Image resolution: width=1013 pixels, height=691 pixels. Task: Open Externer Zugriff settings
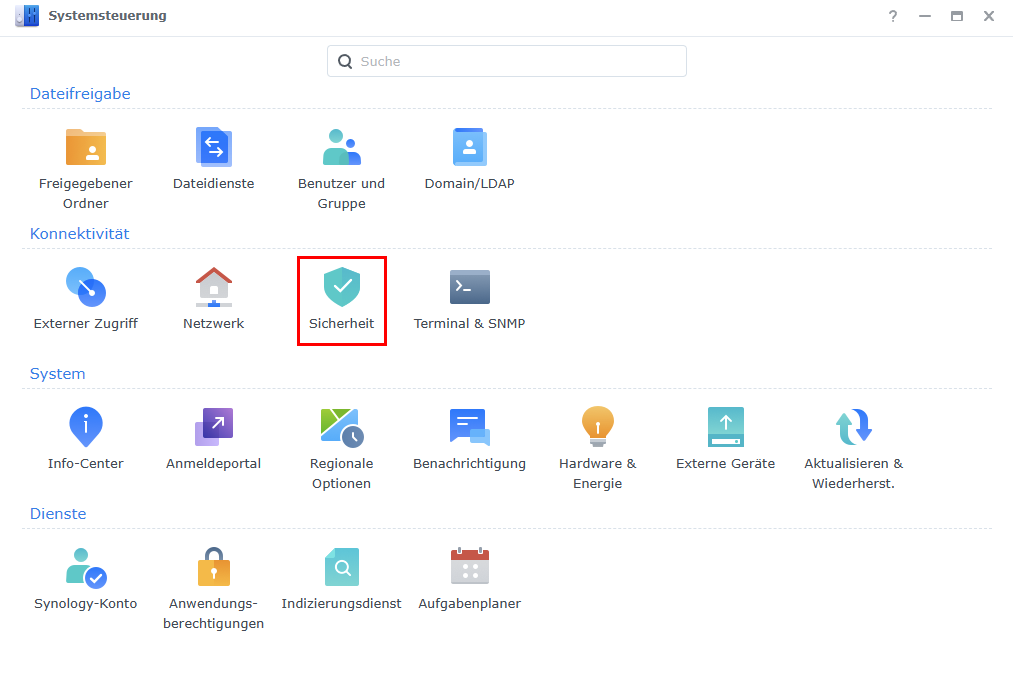tap(86, 288)
